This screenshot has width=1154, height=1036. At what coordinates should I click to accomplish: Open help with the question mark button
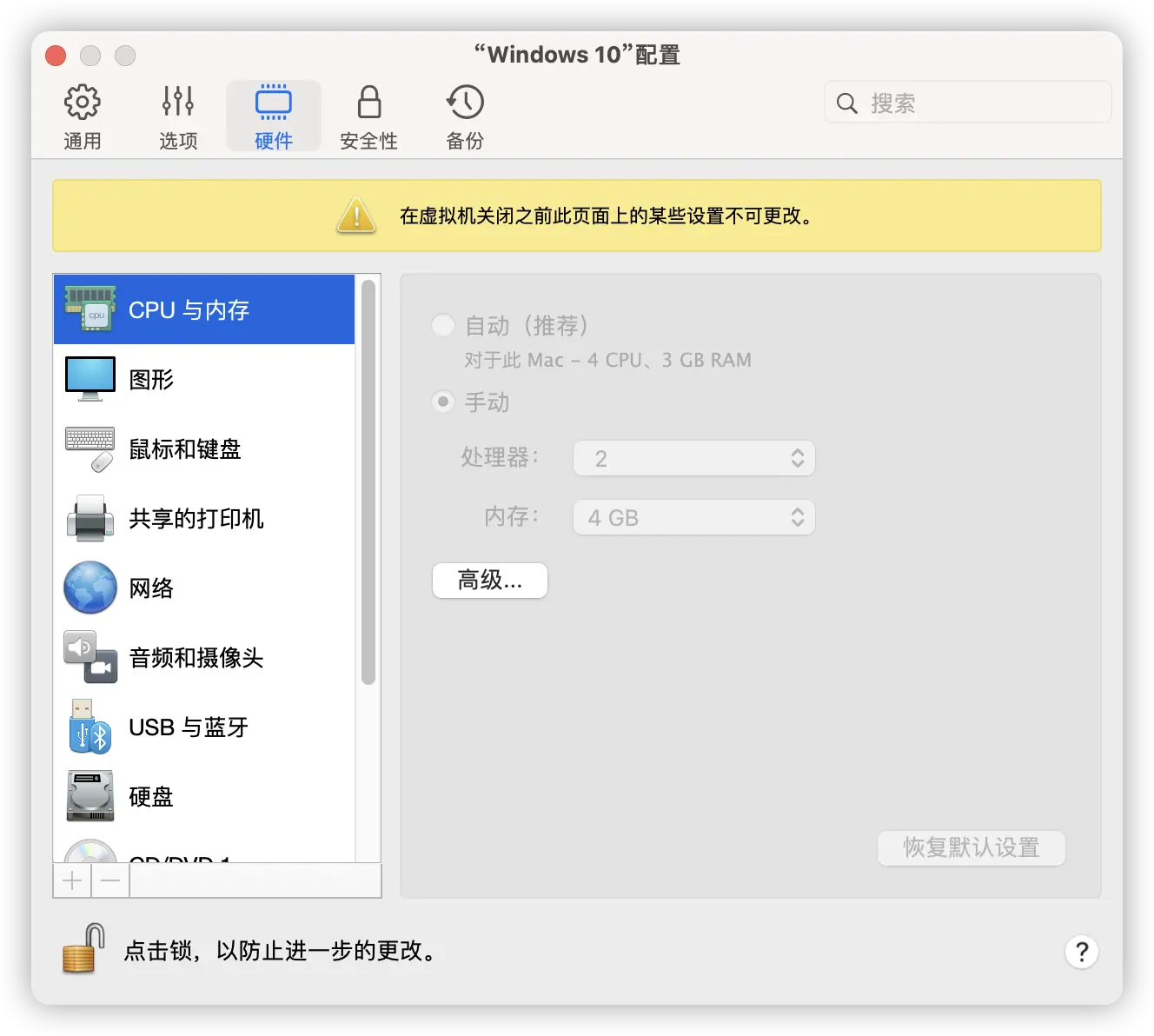[x=1082, y=952]
